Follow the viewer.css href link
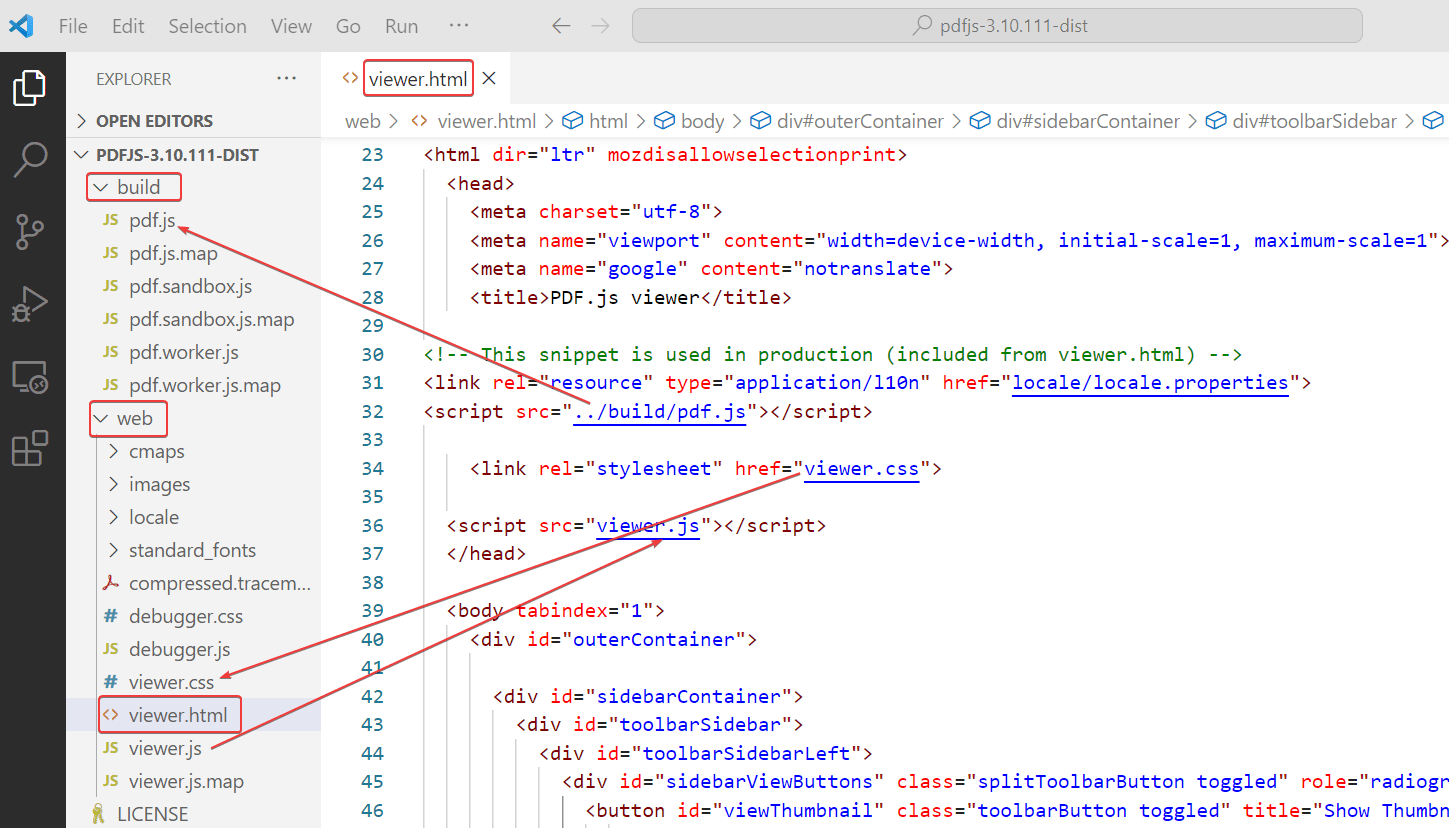Viewport: 1449px width, 828px height. pyautogui.click(x=861, y=468)
